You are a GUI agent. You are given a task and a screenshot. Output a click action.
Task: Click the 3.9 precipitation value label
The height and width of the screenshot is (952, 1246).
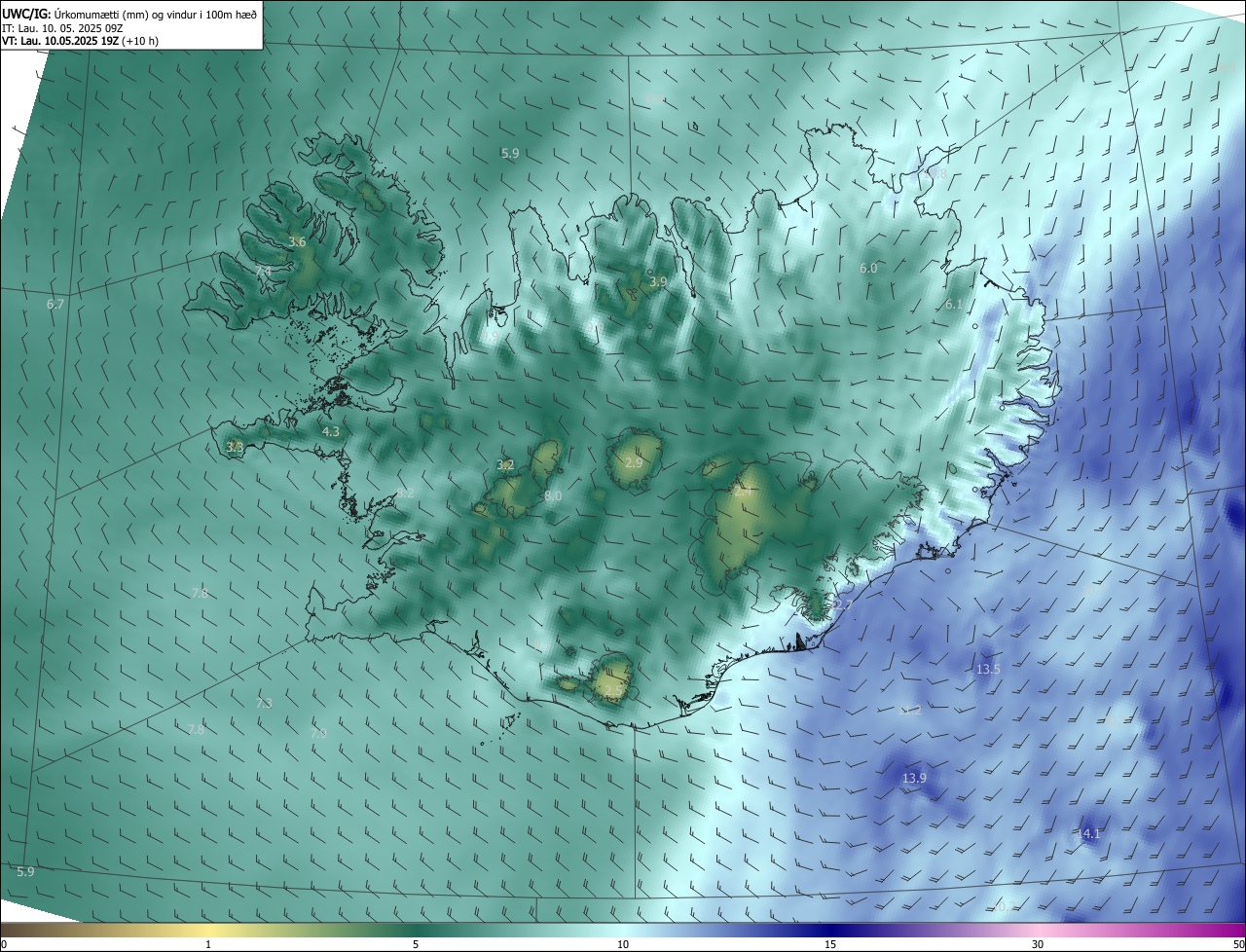658,282
